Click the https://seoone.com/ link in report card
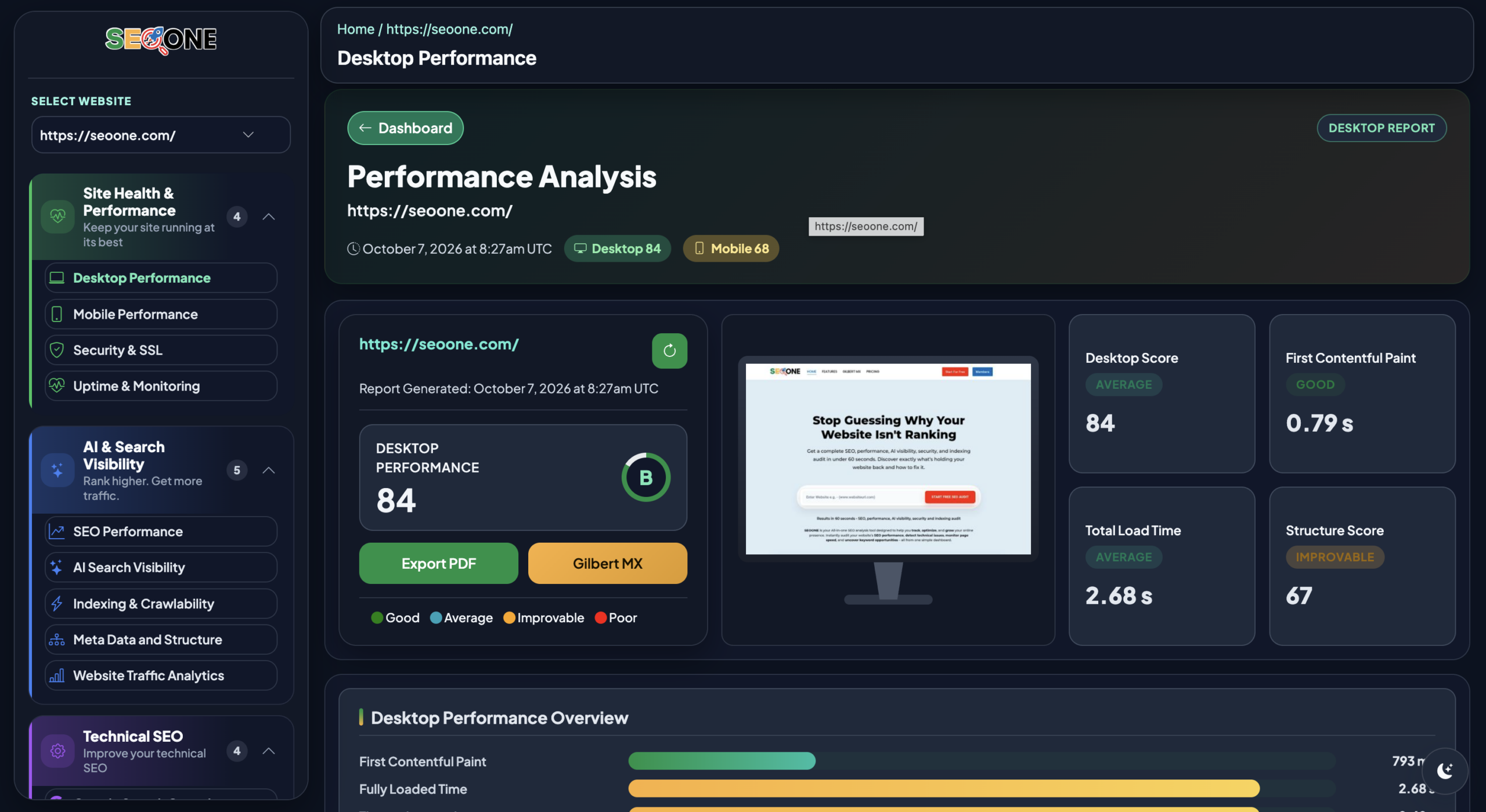 click(439, 344)
